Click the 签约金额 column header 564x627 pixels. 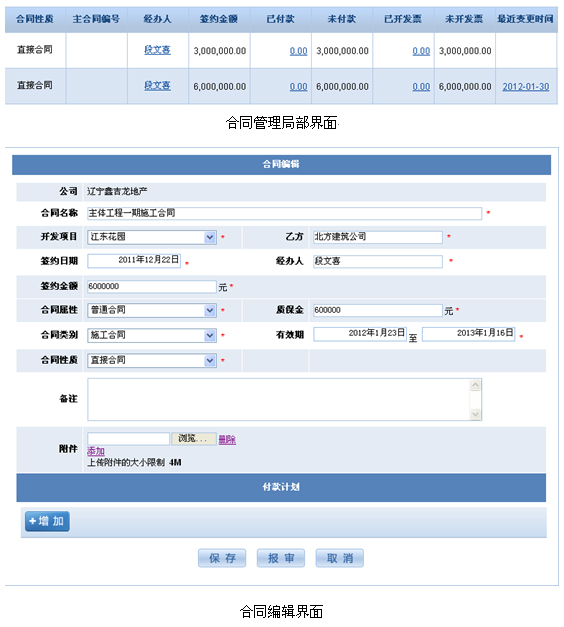coord(219,19)
